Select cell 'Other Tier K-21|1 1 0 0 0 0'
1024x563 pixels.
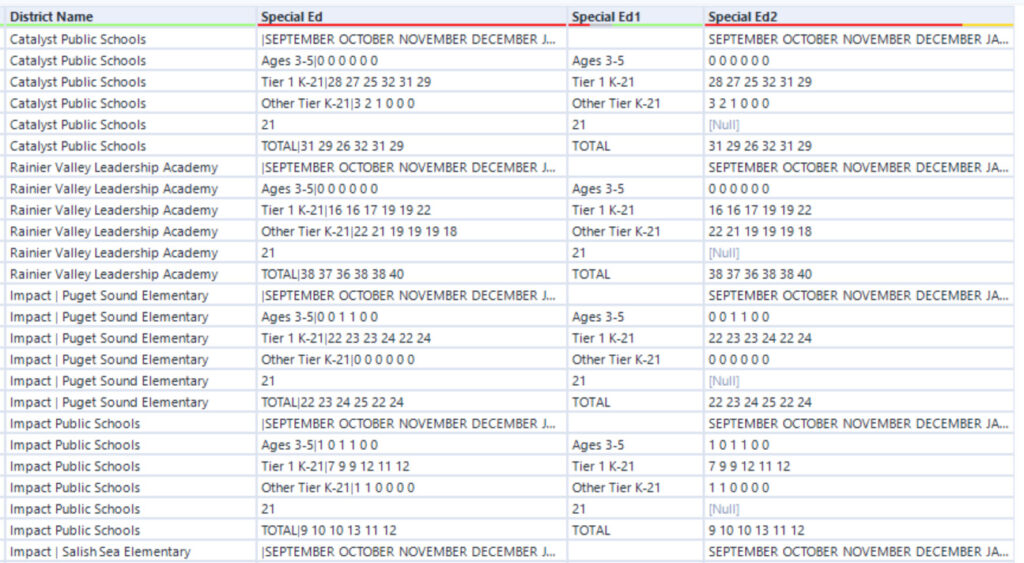411,488
